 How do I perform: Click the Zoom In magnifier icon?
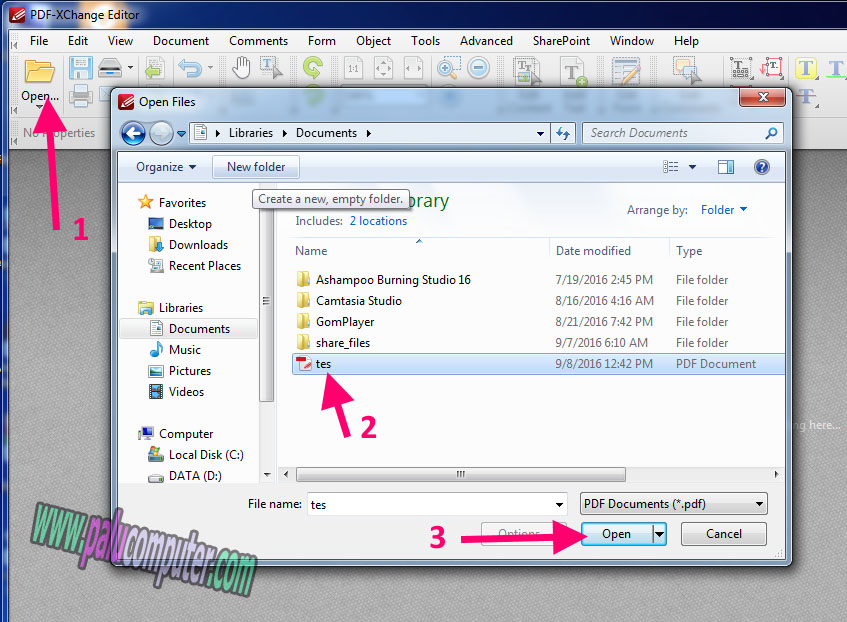(448, 68)
